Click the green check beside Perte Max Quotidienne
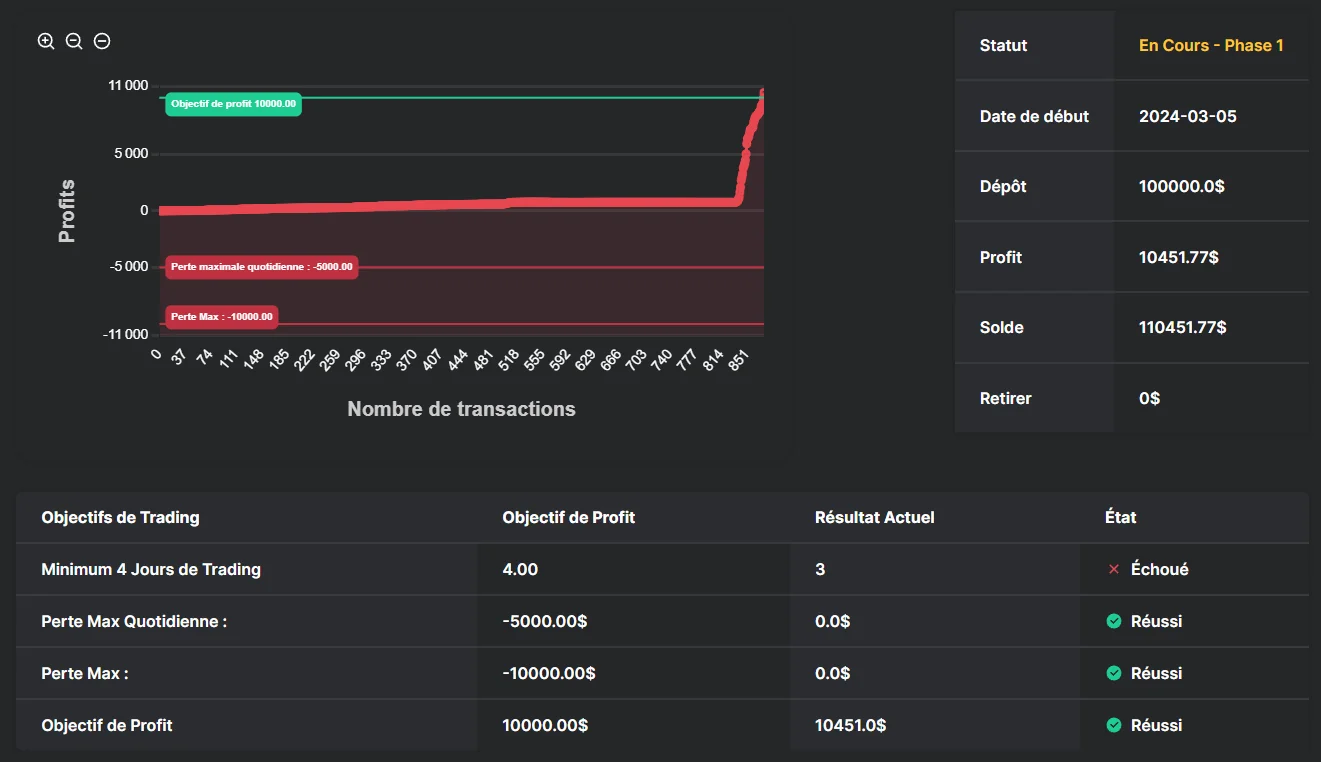The image size is (1321, 762). click(1113, 621)
